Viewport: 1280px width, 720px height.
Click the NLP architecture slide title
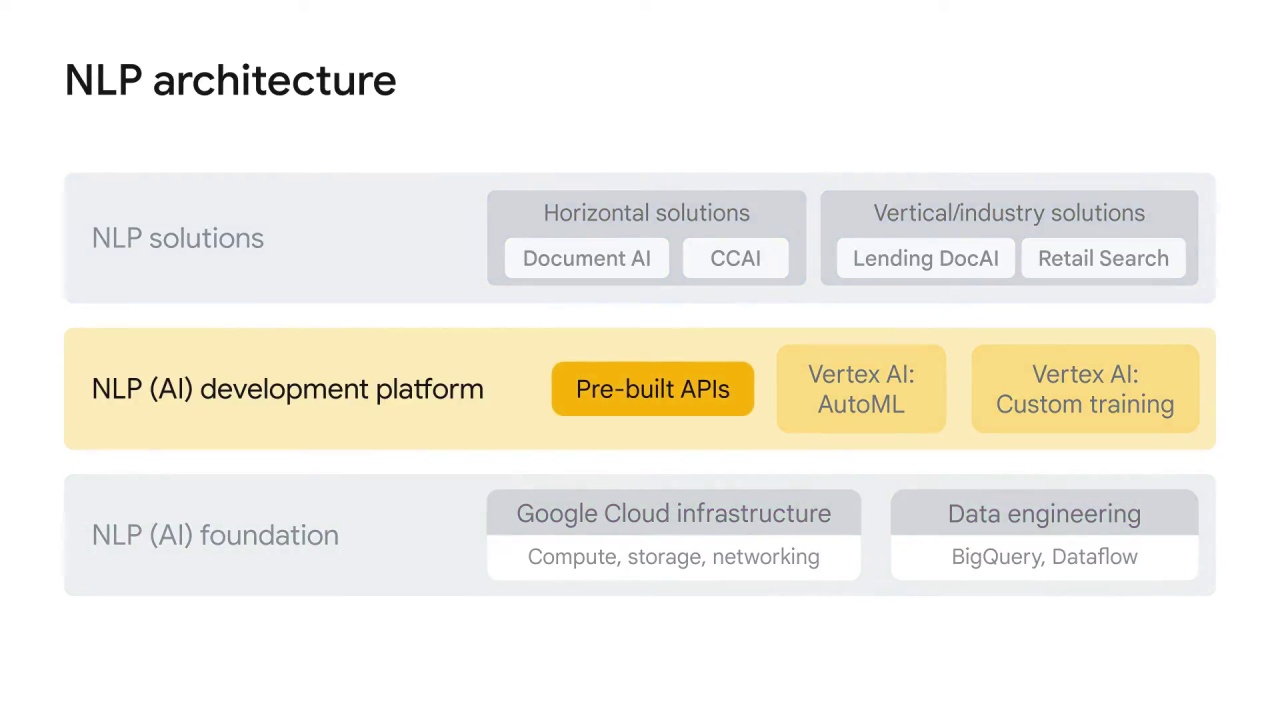click(230, 81)
